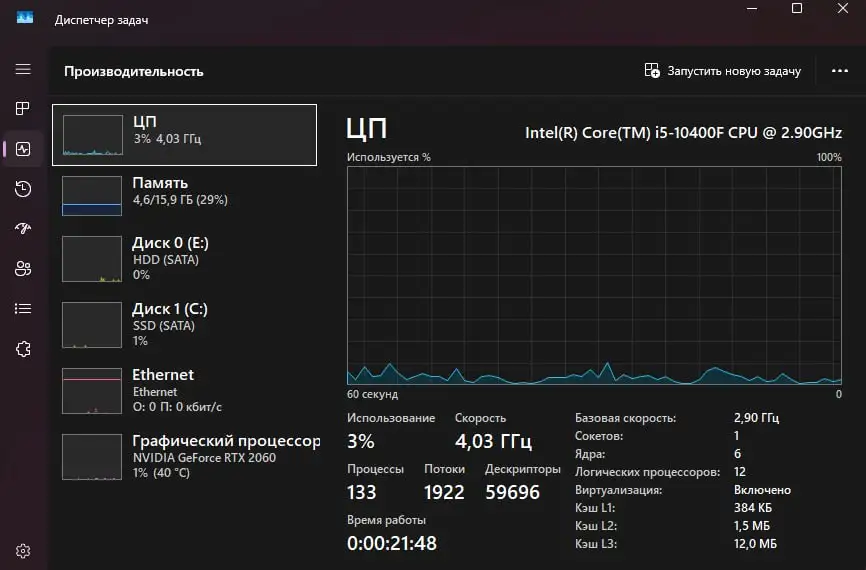Select the Ethernet network item
The image size is (866, 570).
185,390
